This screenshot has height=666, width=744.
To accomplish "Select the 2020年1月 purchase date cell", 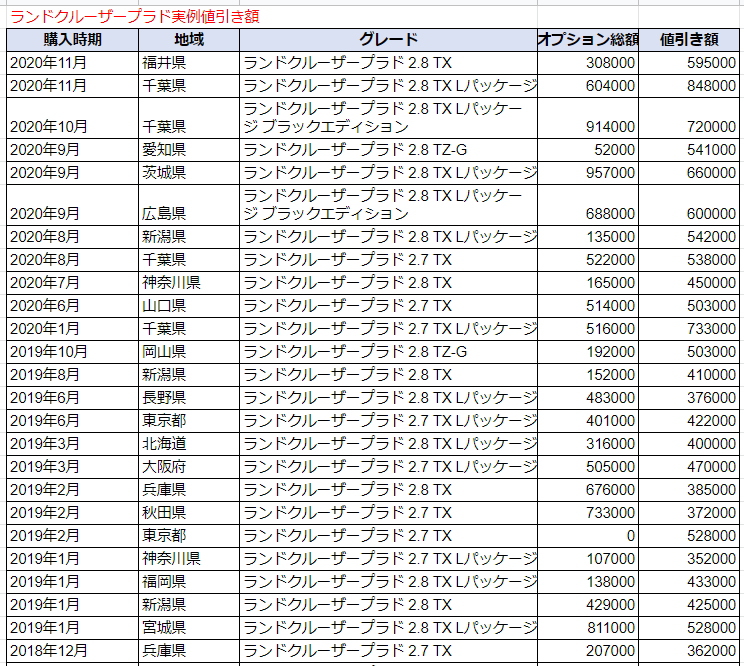I will pyautogui.click(x=73, y=329).
